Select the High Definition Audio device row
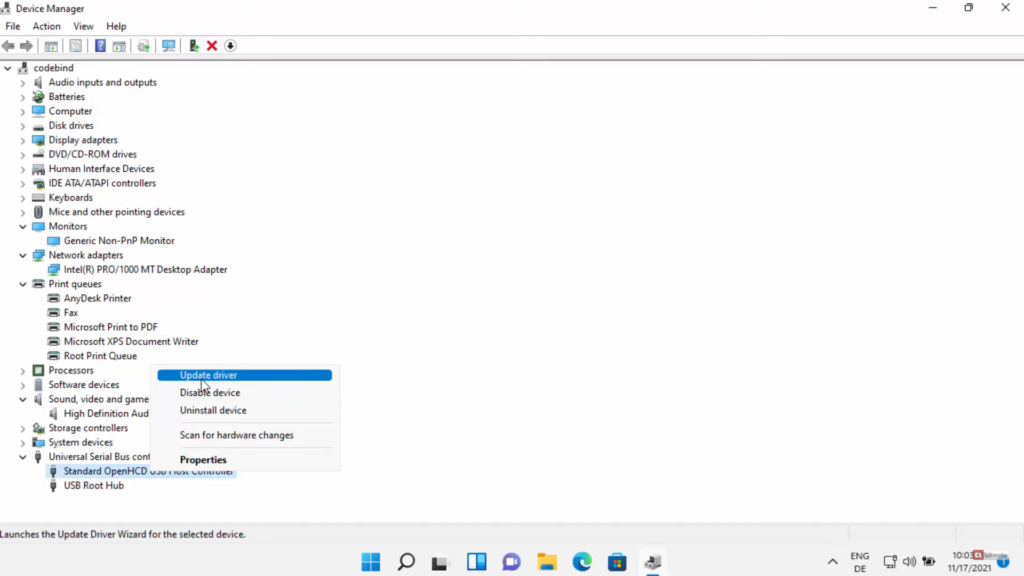 click(x=106, y=413)
